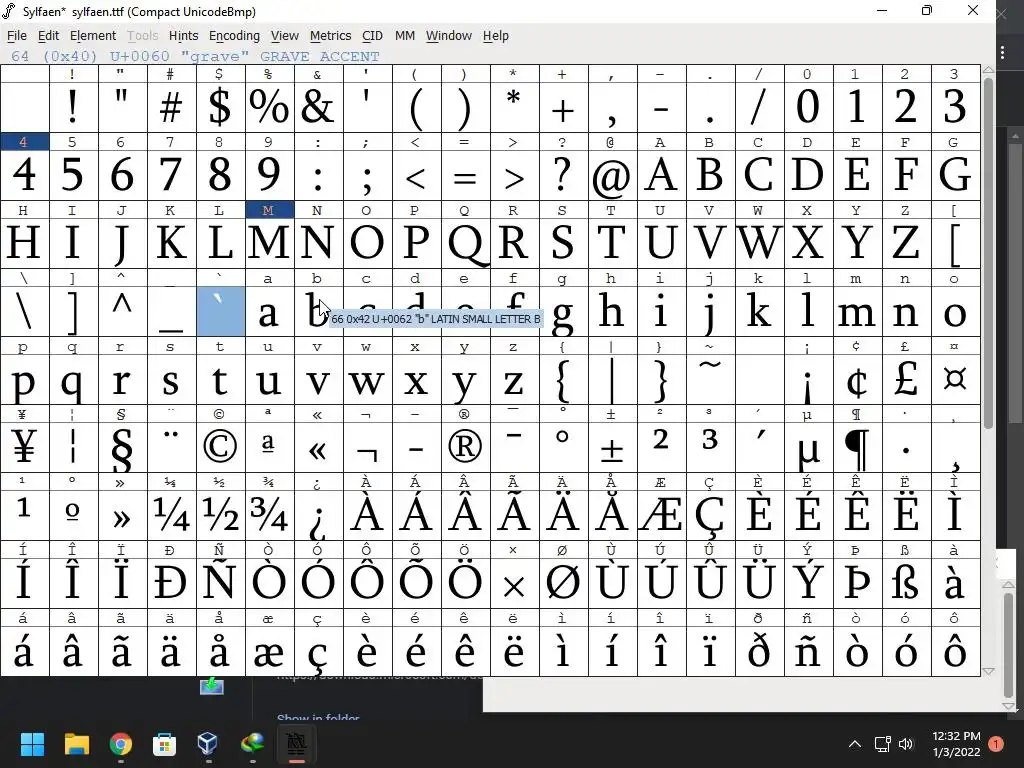Click the scroll down arrow of font view
Viewport: 1024px width, 768px height.
click(988, 671)
